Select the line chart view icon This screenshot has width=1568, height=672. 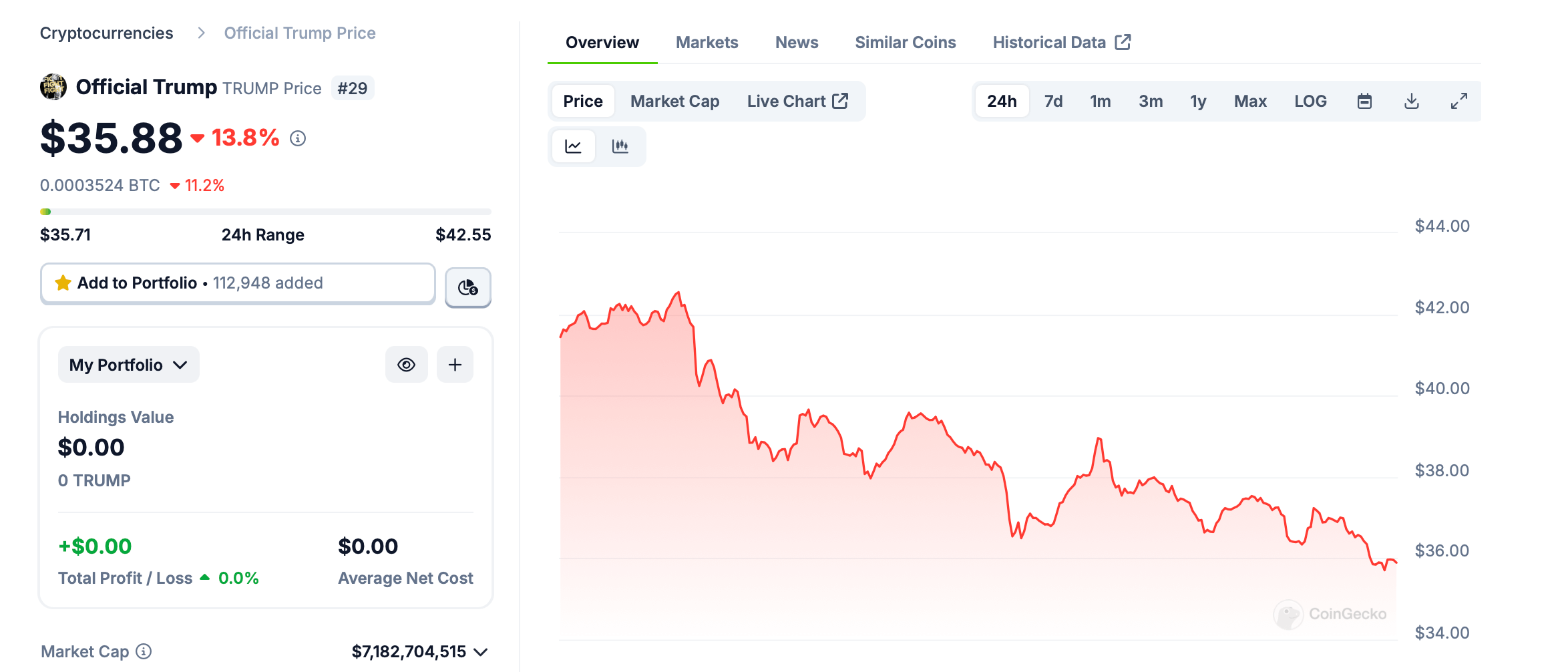(574, 146)
